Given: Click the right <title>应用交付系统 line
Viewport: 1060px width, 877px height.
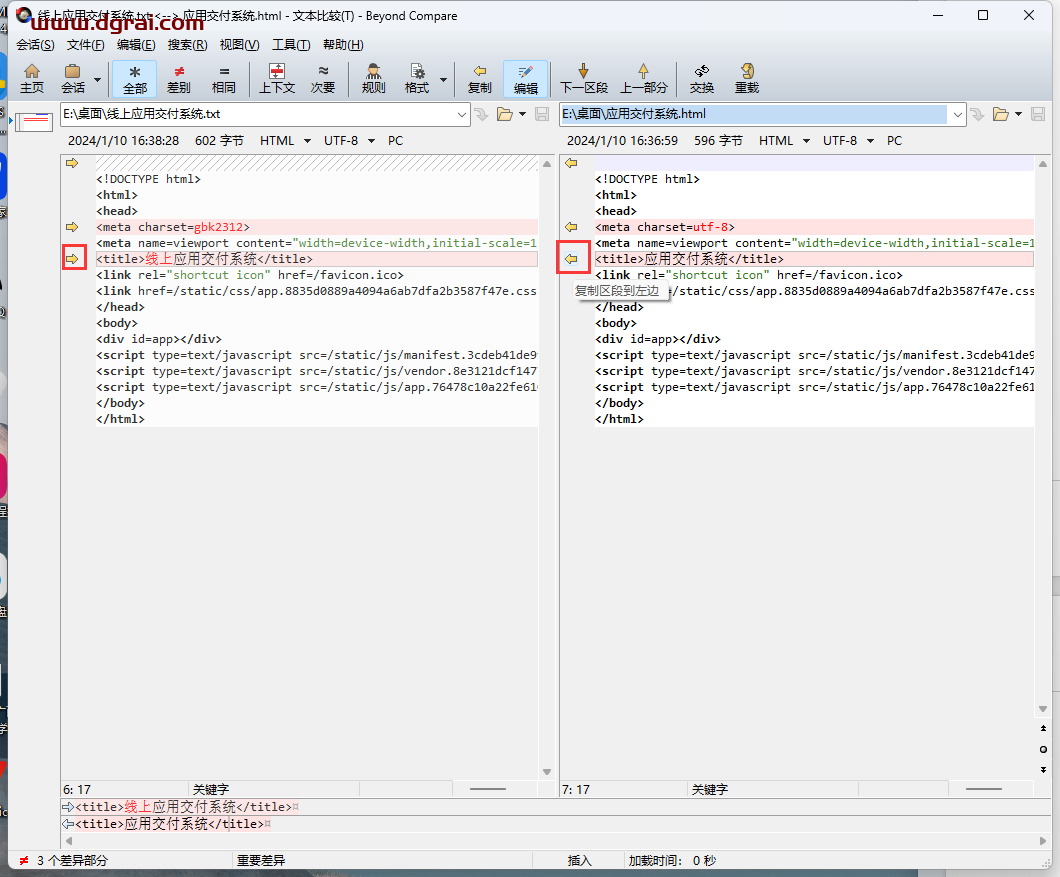Looking at the screenshot, I should 814,259.
